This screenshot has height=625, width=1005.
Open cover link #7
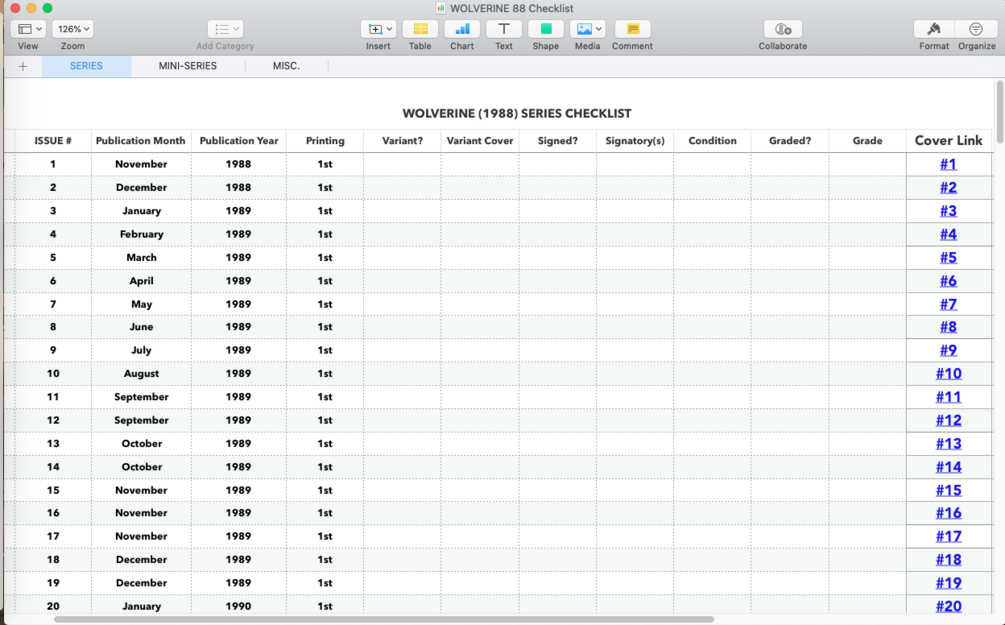[x=949, y=304]
